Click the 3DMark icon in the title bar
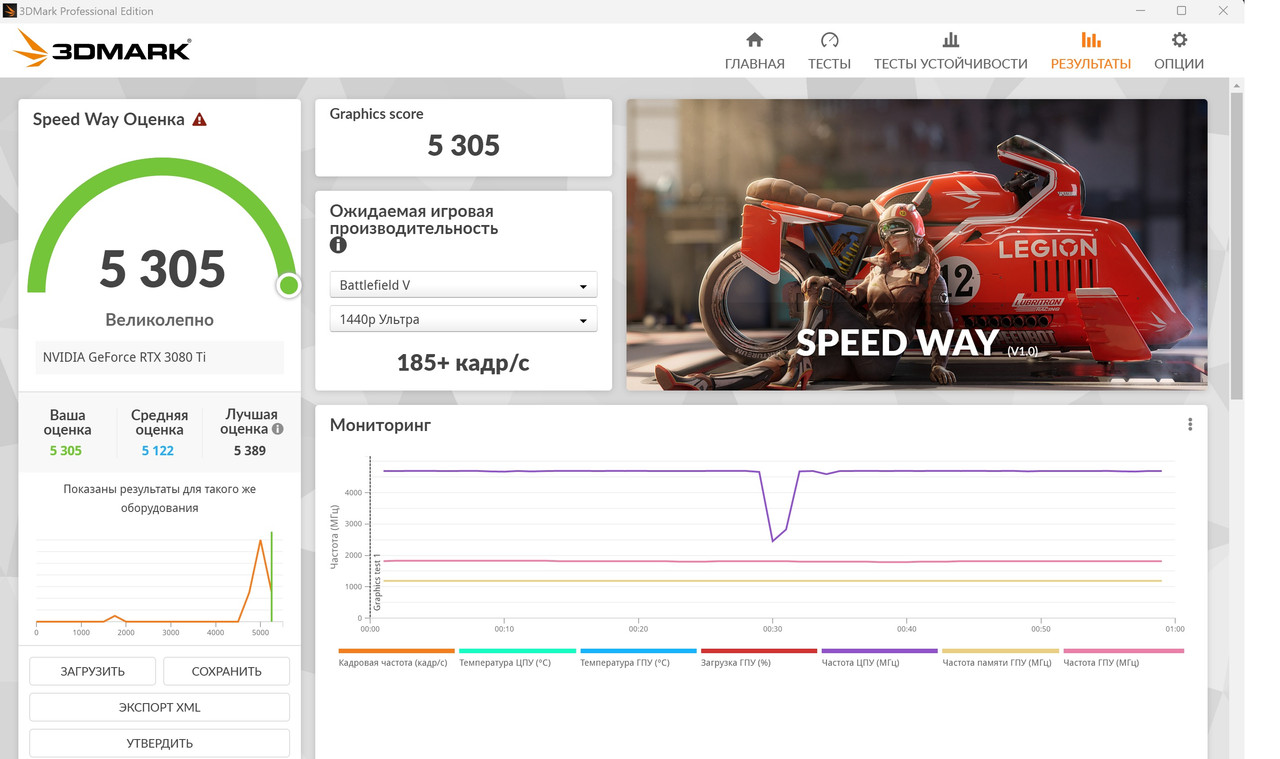Image resolution: width=1280 pixels, height=759 pixels. point(10,11)
